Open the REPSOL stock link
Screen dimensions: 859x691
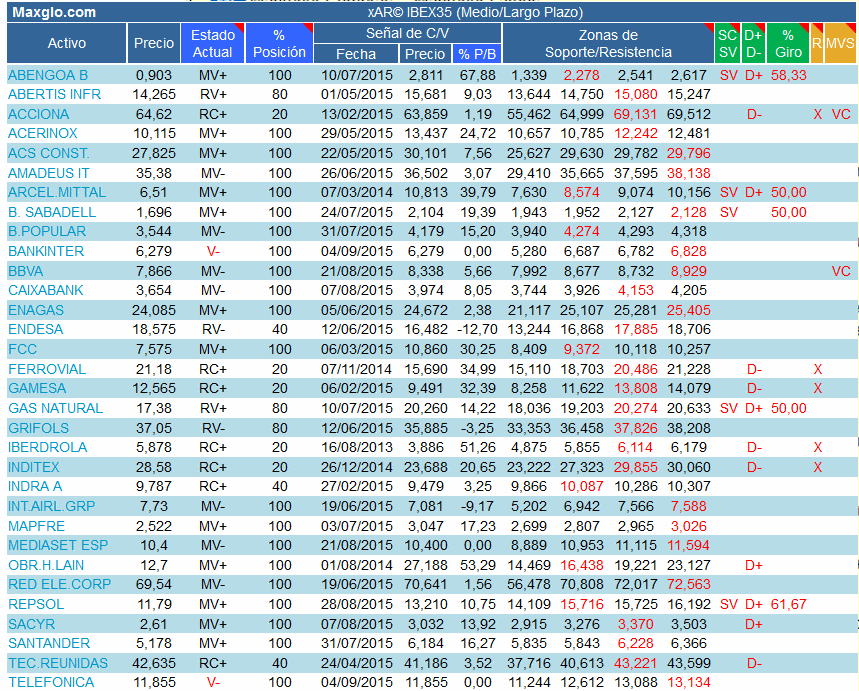coord(36,604)
